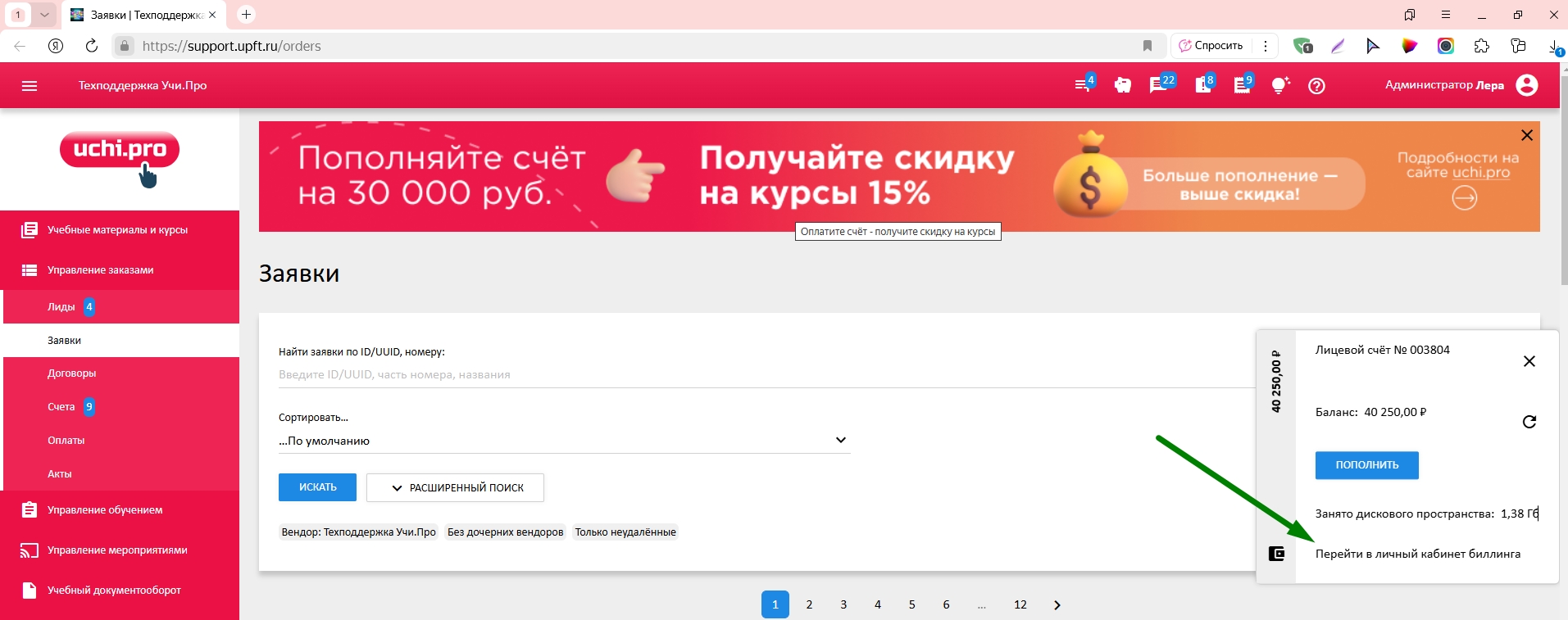Click the Без дочерних вендоров filter chip
Viewport: 1568px width, 620px height.
click(505, 532)
